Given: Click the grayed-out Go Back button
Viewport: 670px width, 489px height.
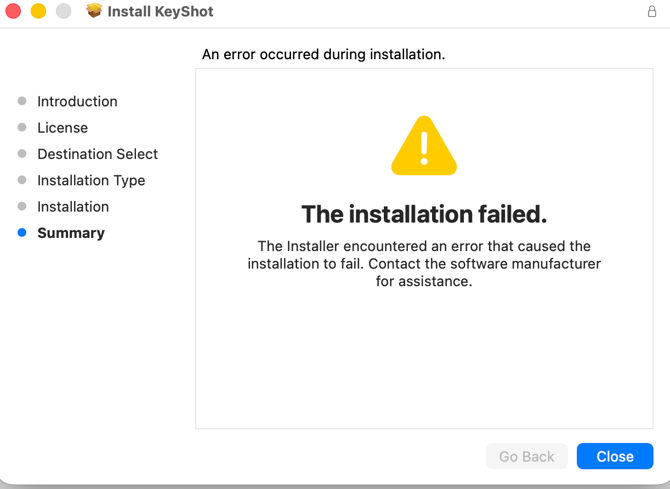Looking at the screenshot, I should 526,456.
